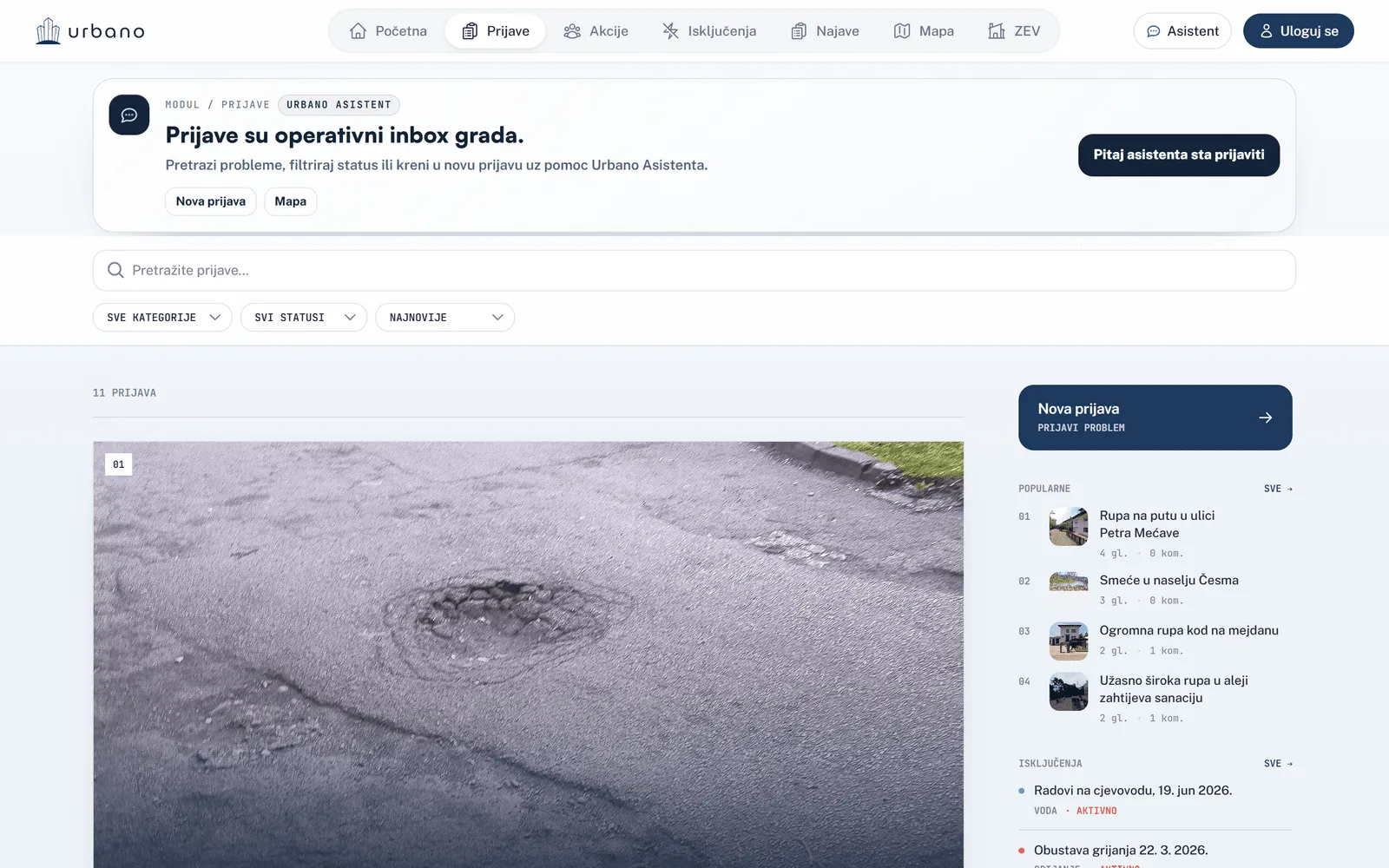Image resolution: width=1389 pixels, height=868 pixels.
Task: Click thumbnail of Ogromna rupa kod na mejdanu
Action: click(1069, 641)
